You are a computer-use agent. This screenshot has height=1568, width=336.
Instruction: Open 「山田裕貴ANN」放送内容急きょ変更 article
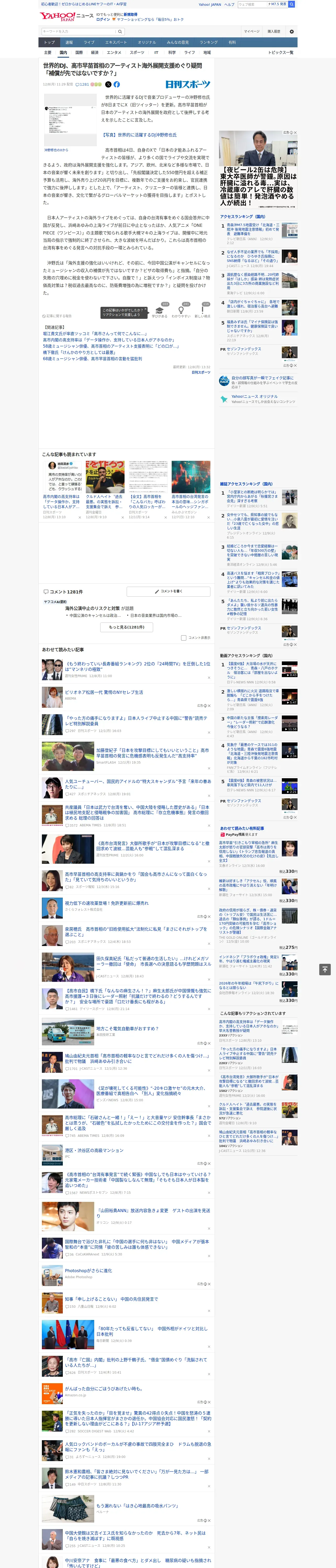click(x=153, y=1213)
